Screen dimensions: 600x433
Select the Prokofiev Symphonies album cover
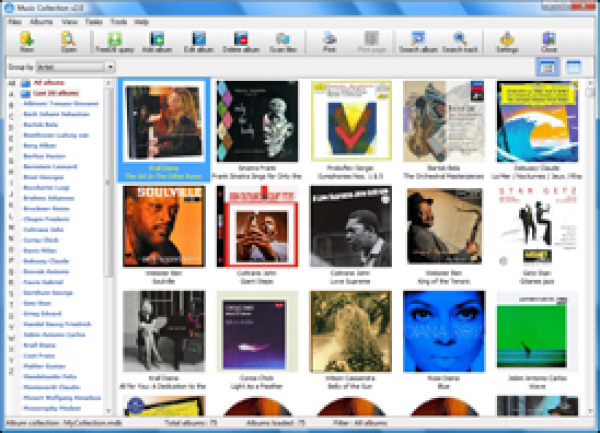tap(351, 121)
